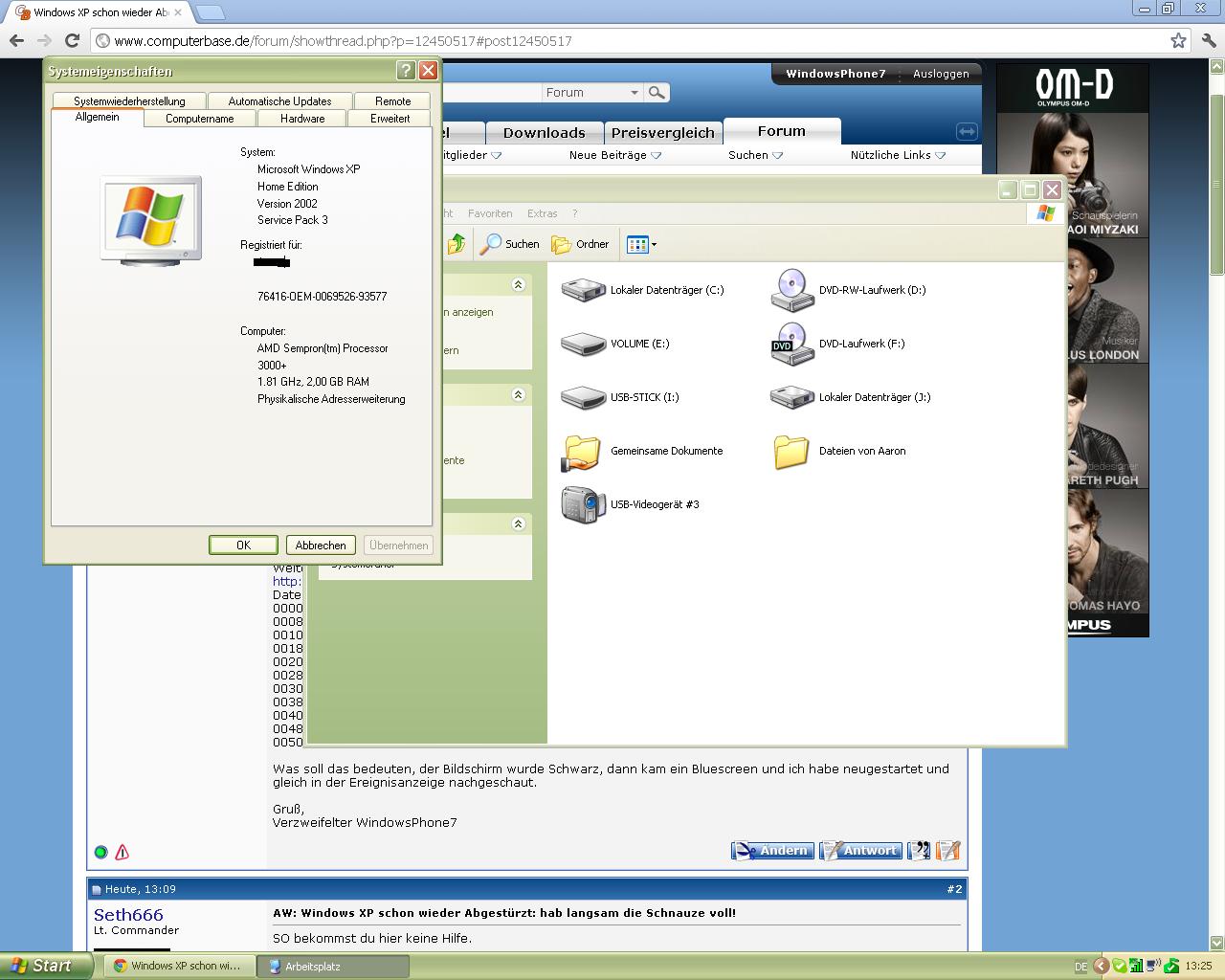This screenshot has width=1225, height=980.
Task: Select VOLUME (E:) drive icon
Action: (583, 344)
